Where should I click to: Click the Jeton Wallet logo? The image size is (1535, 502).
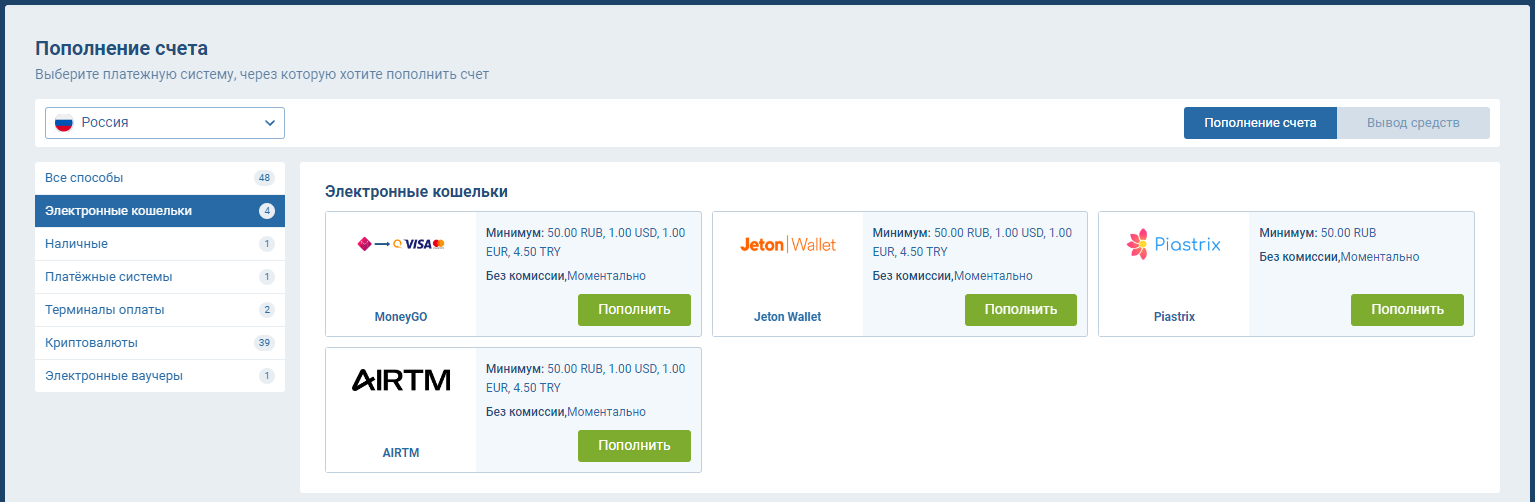(x=787, y=244)
